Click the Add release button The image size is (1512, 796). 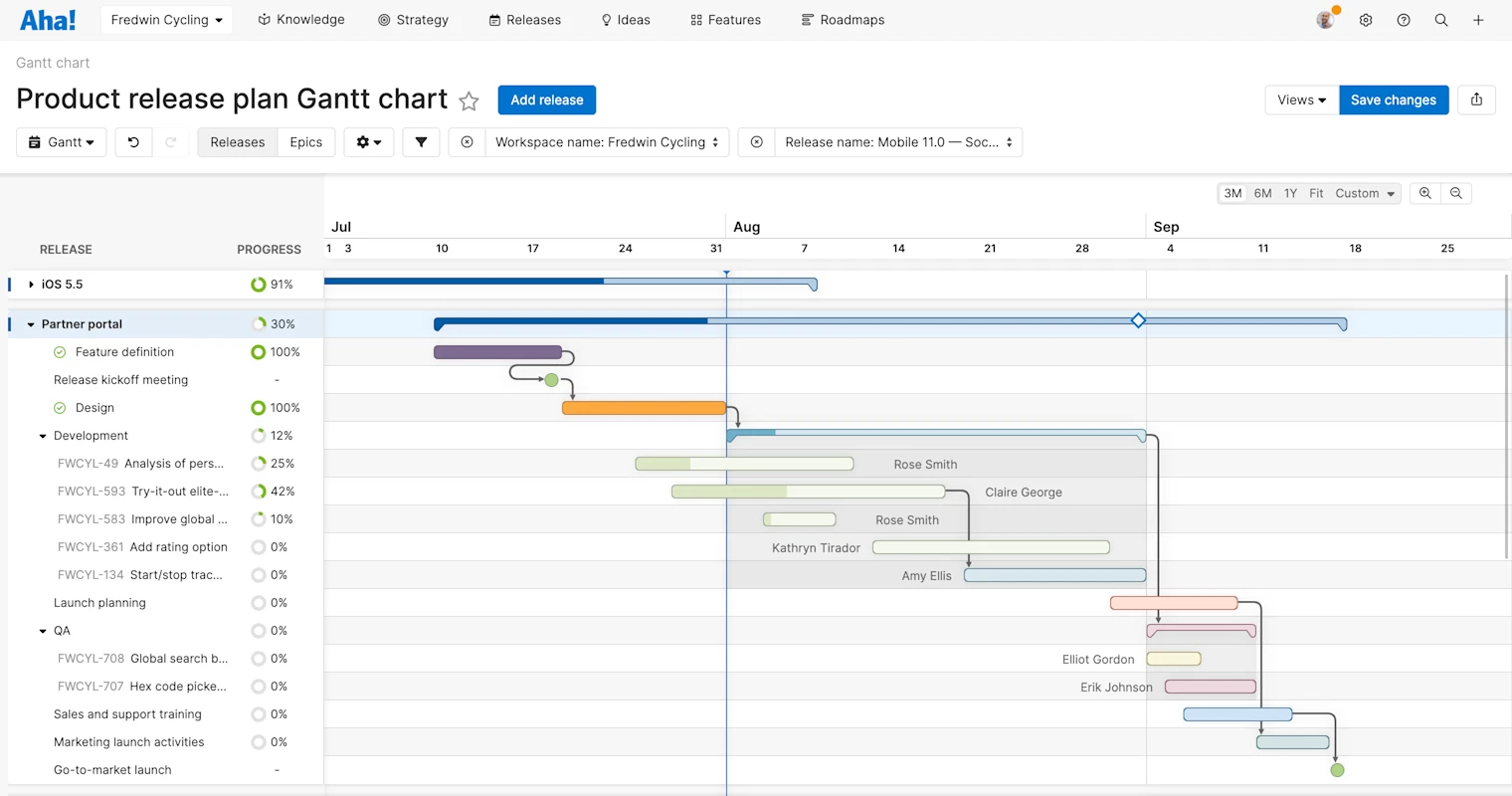tap(546, 99)
